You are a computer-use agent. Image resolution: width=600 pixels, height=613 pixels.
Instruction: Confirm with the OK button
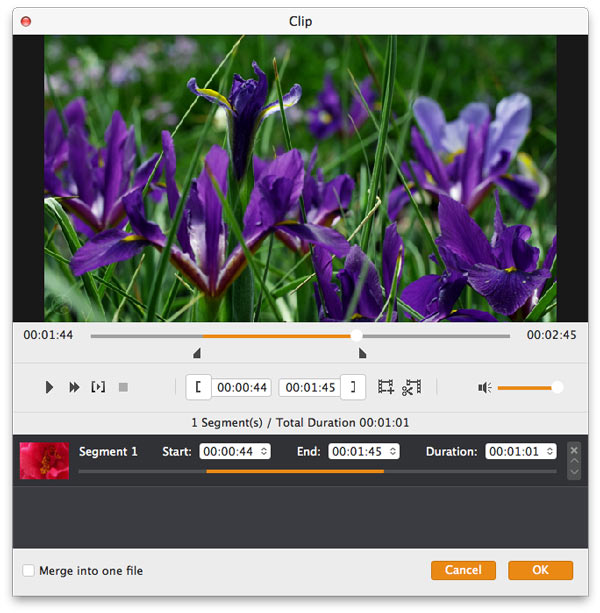coord(540,570)
